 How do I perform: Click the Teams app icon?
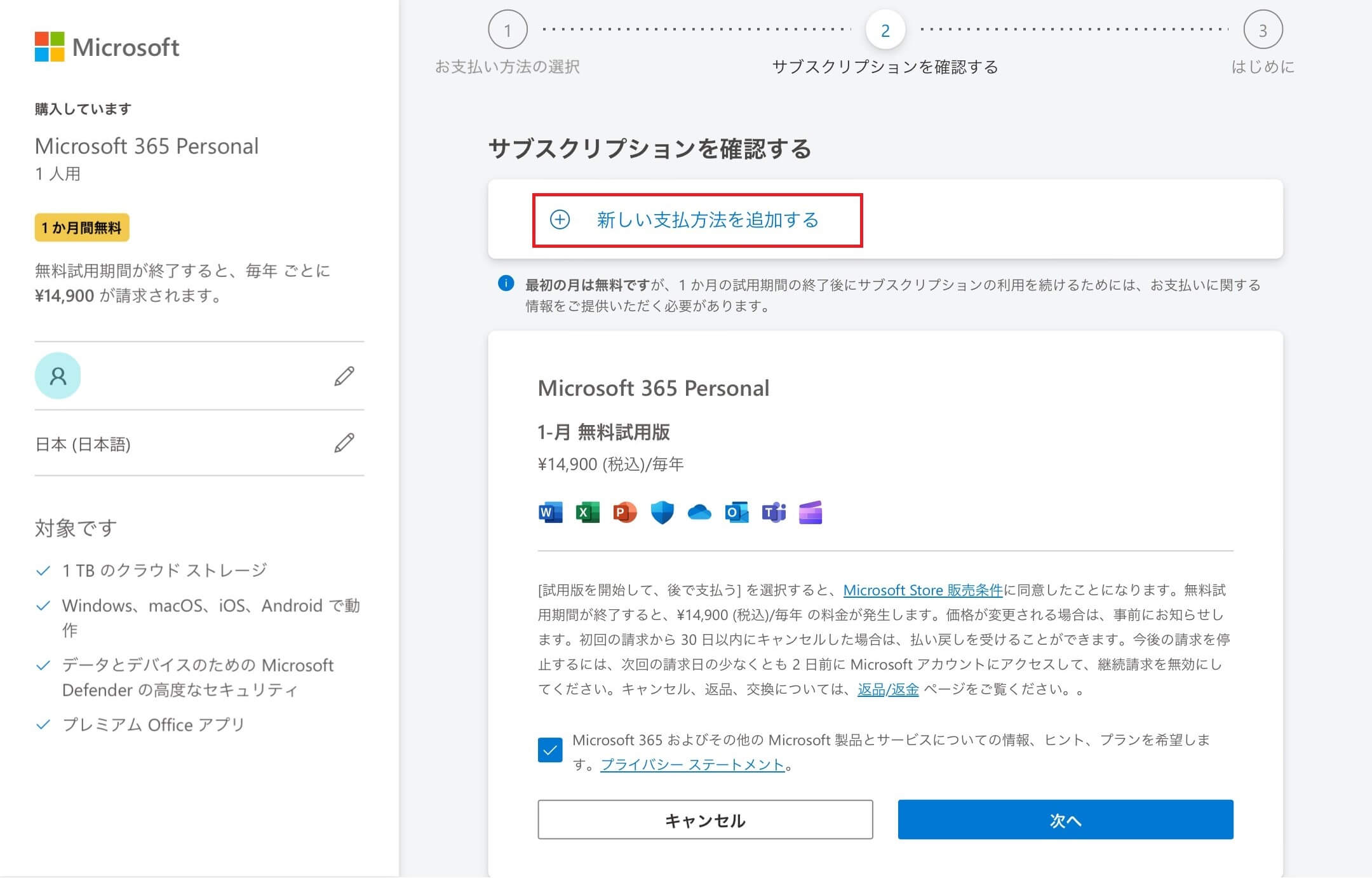coord(774,512)
